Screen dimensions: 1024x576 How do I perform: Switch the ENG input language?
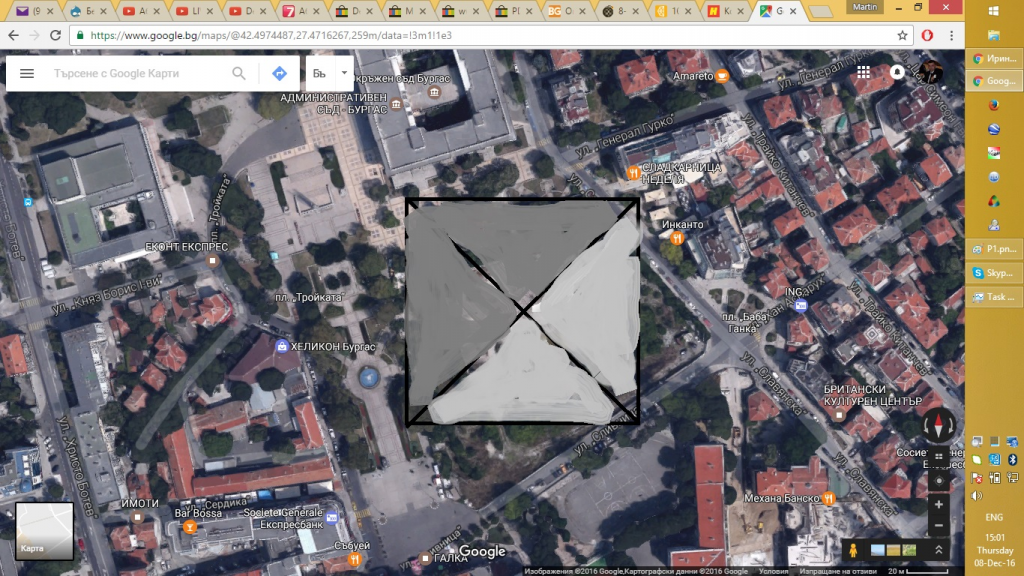pyautogui.click(x=994, y=517)
